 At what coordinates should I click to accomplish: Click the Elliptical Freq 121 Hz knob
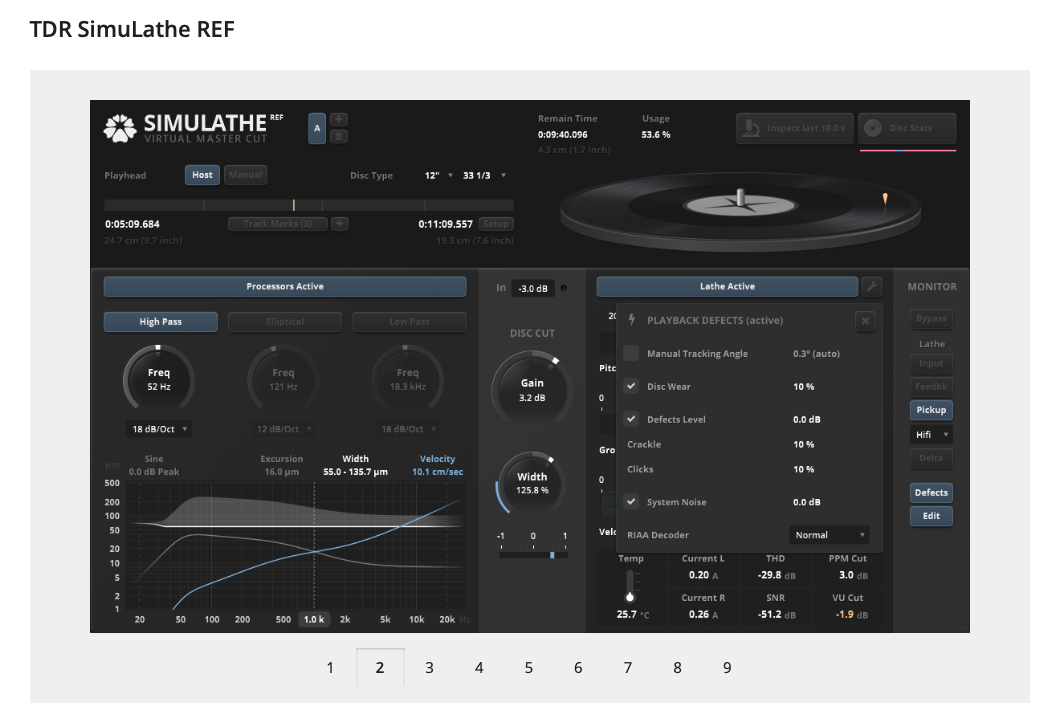[283, 380]
